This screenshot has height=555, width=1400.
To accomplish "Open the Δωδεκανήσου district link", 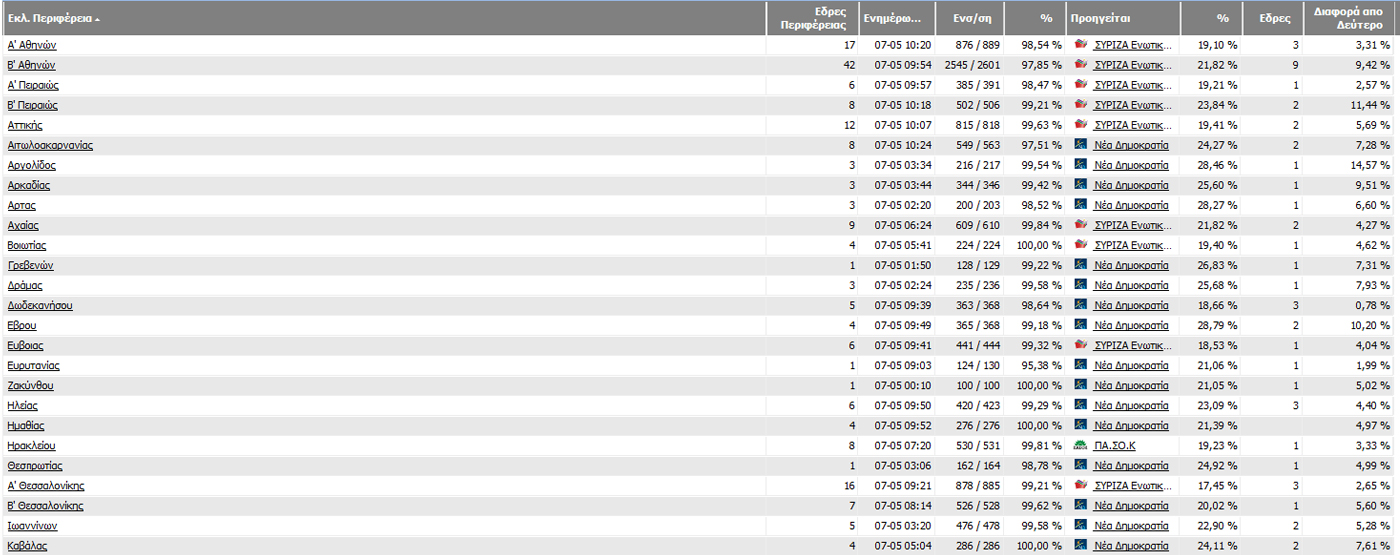I will (x=40, y=305).
